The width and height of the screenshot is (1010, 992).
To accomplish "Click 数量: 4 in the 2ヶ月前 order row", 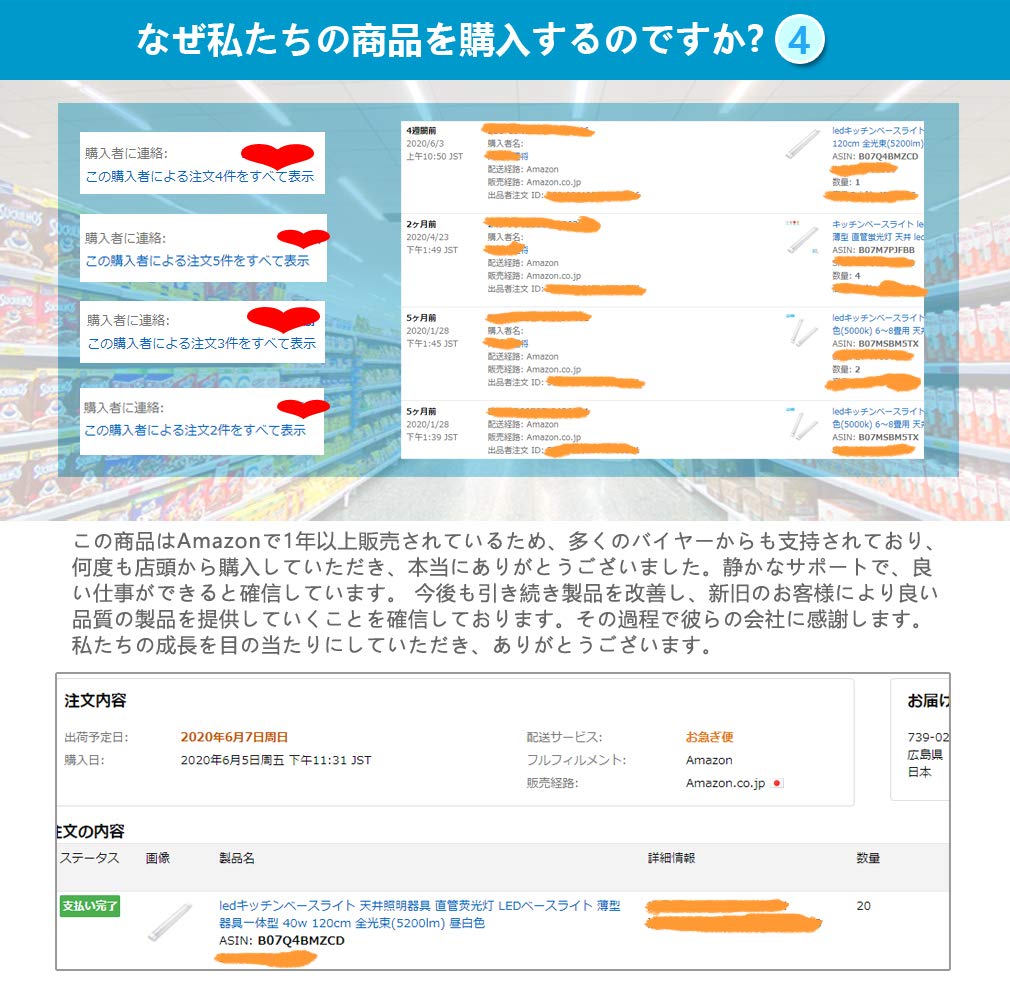I will pyautogui.click(x=846, y=276).
